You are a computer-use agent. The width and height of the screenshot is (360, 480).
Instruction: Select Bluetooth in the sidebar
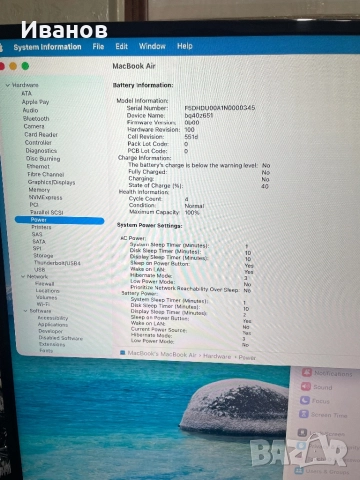tap(36, 119)
